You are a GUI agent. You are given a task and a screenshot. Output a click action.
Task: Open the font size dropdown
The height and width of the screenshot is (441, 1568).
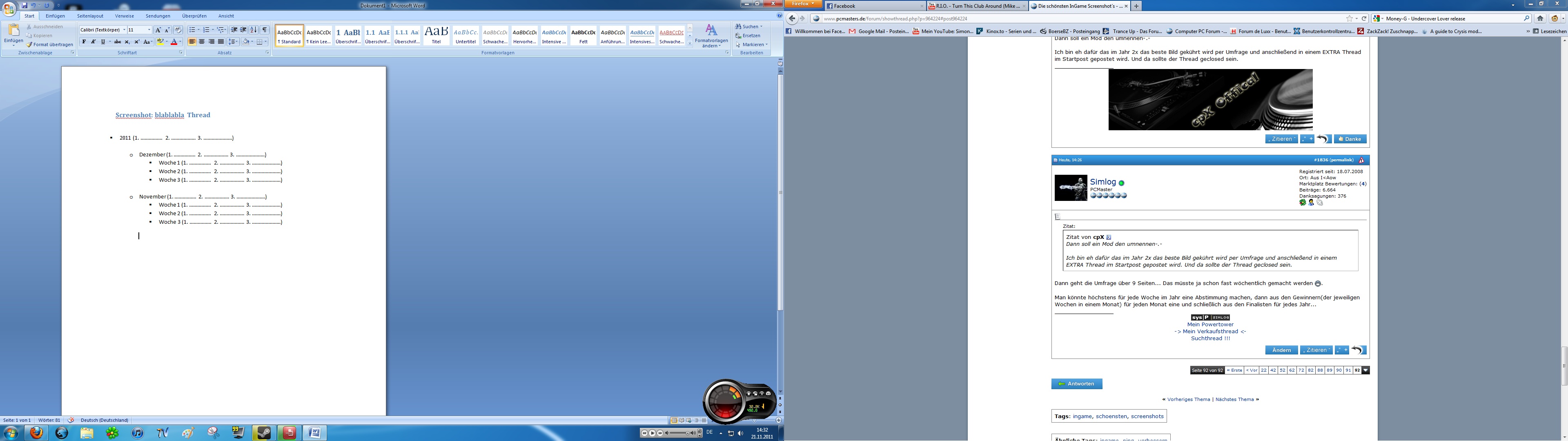point(149,30)
